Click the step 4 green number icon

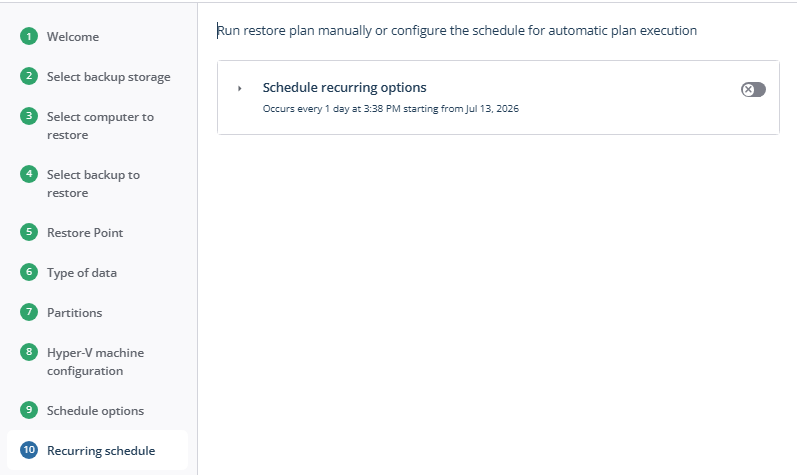(29, 174)
